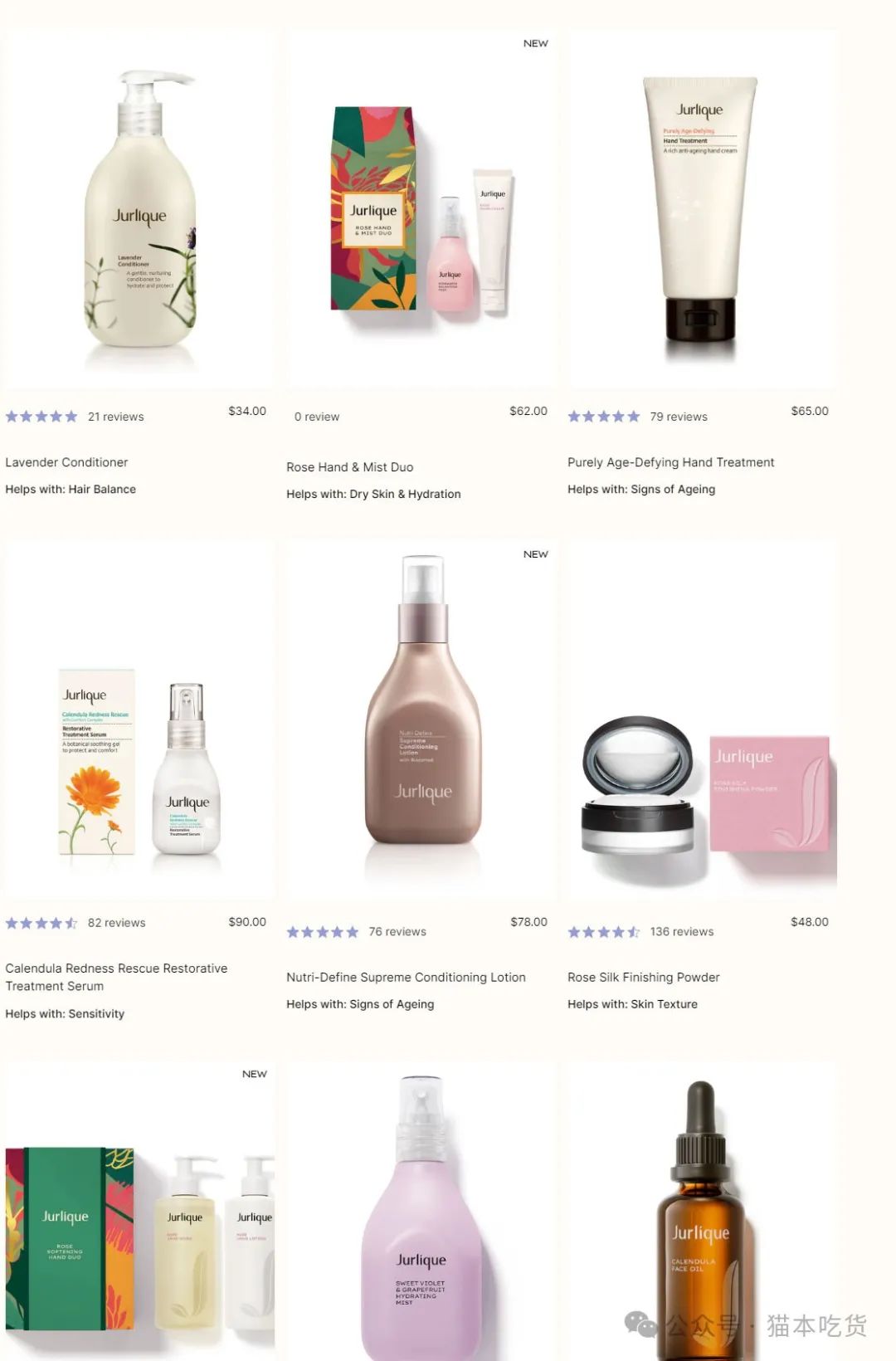Open the Calendula Face Oil dropper bottle image

point(702,1210)
